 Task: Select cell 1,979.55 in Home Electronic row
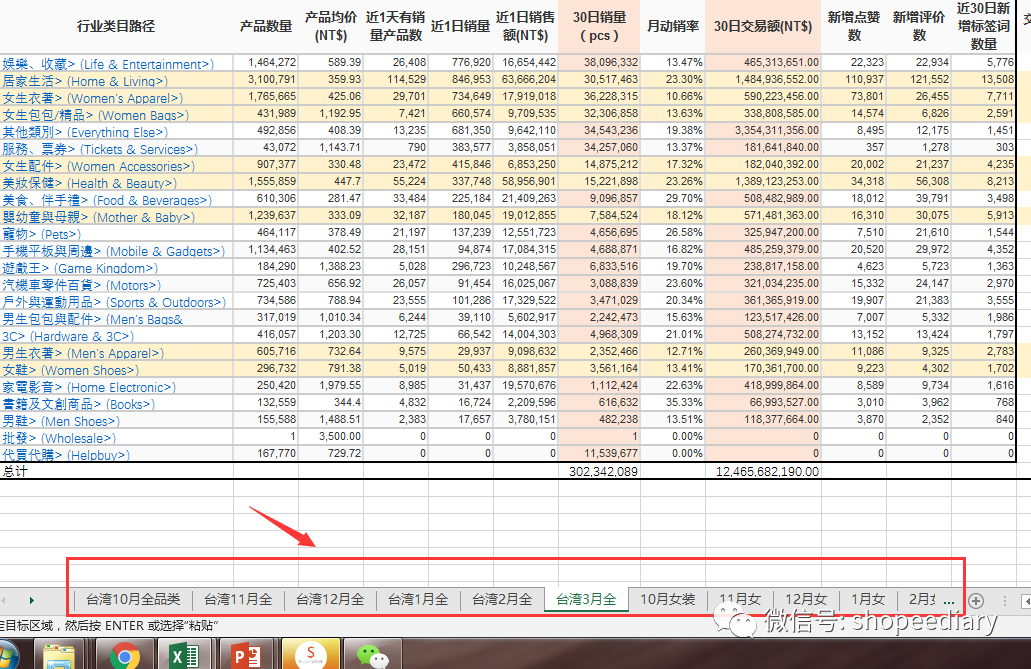pyautogui.click(x=331, y=385)
